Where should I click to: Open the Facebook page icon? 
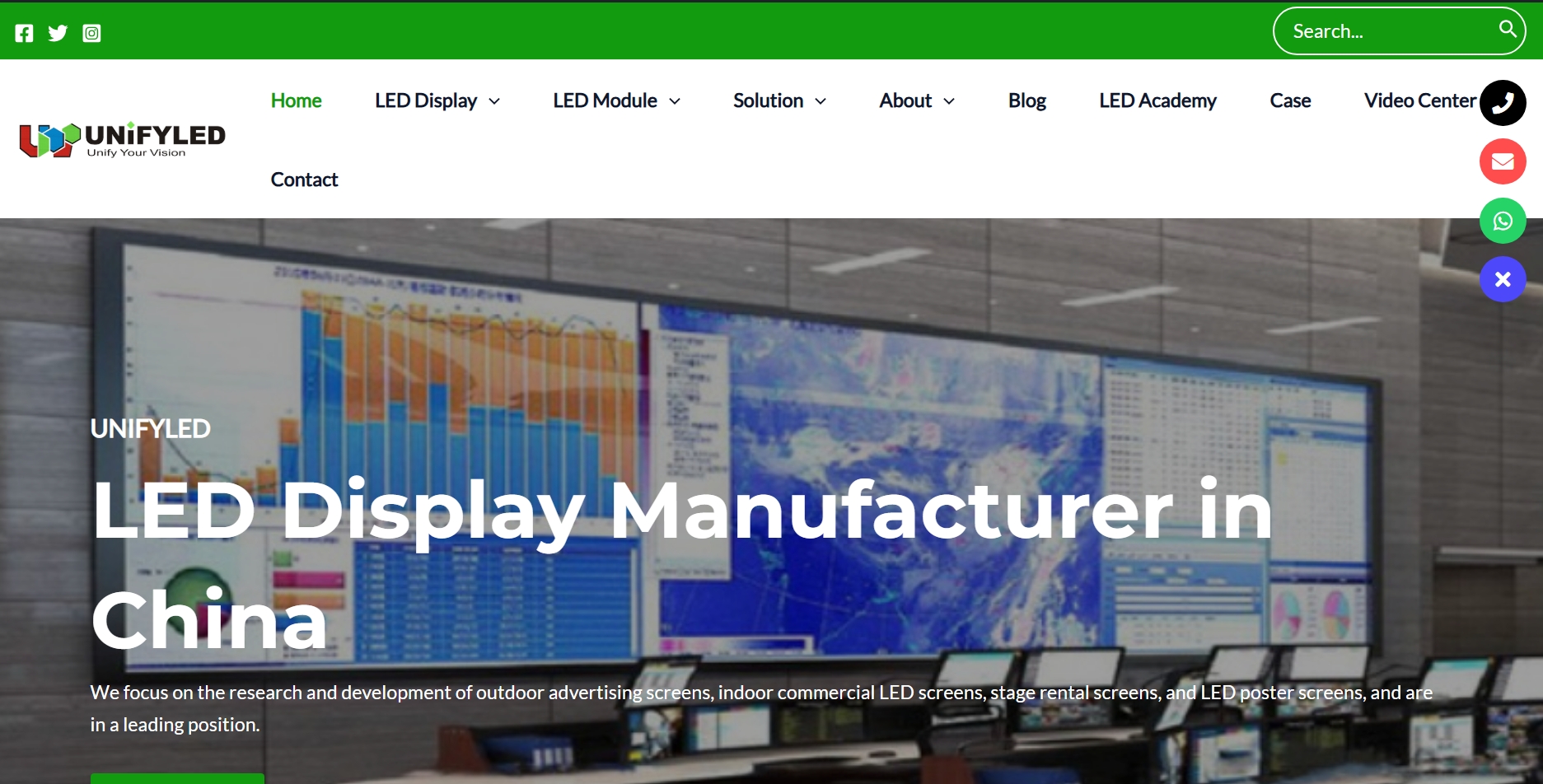coord(25,33)
